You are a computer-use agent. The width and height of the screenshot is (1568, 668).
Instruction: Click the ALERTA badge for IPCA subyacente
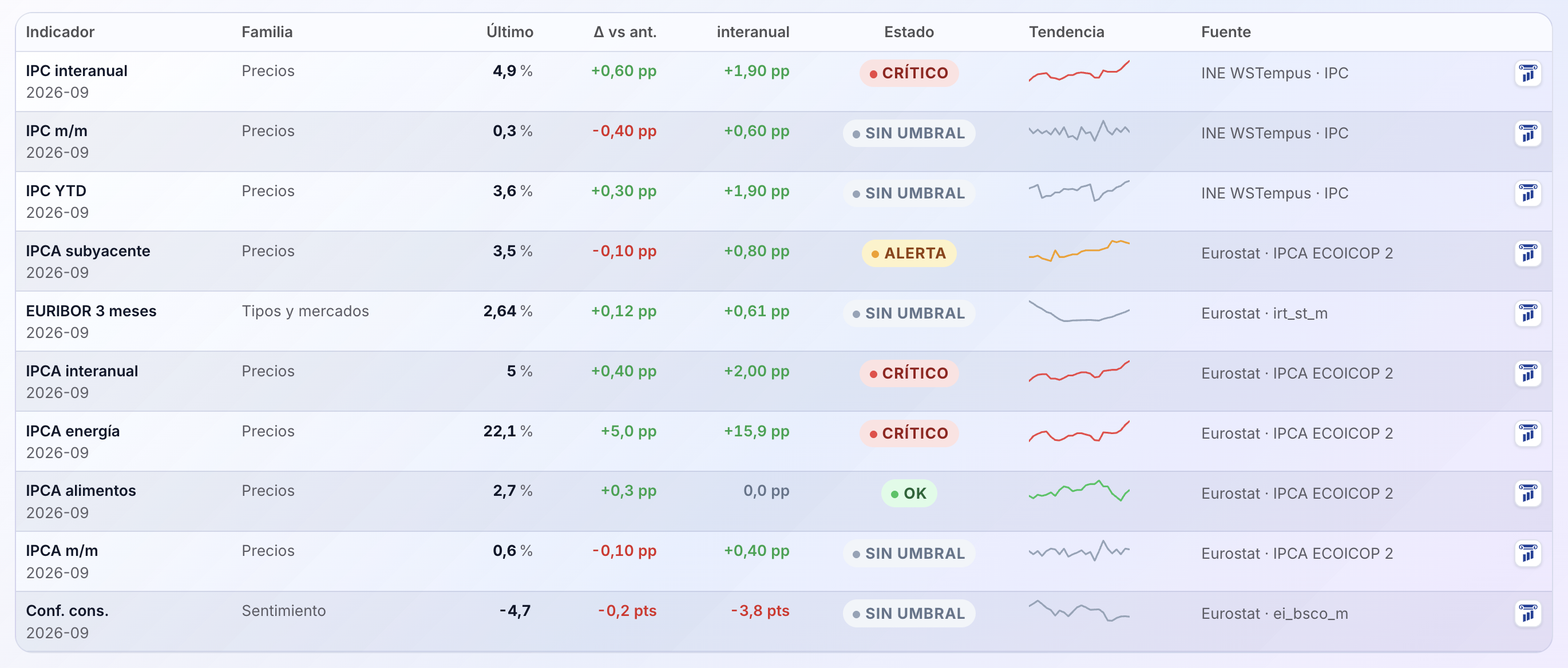[x=909, y=254]
